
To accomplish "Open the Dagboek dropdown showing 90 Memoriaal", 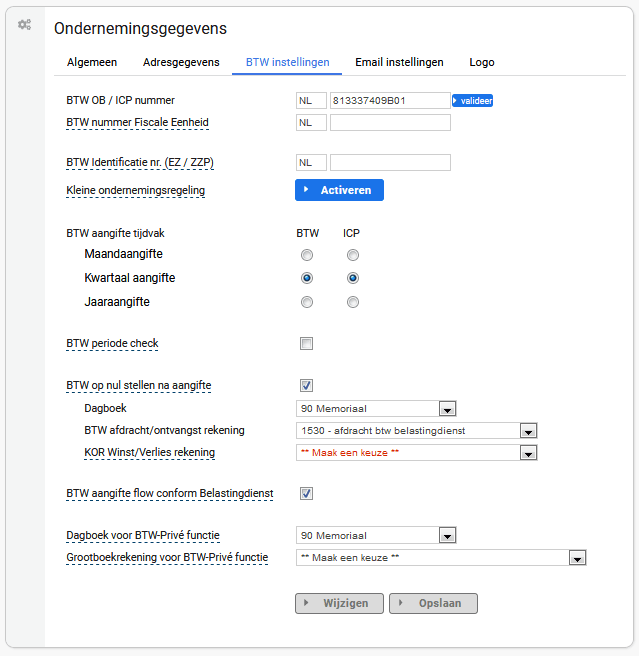I will [376, 409].
